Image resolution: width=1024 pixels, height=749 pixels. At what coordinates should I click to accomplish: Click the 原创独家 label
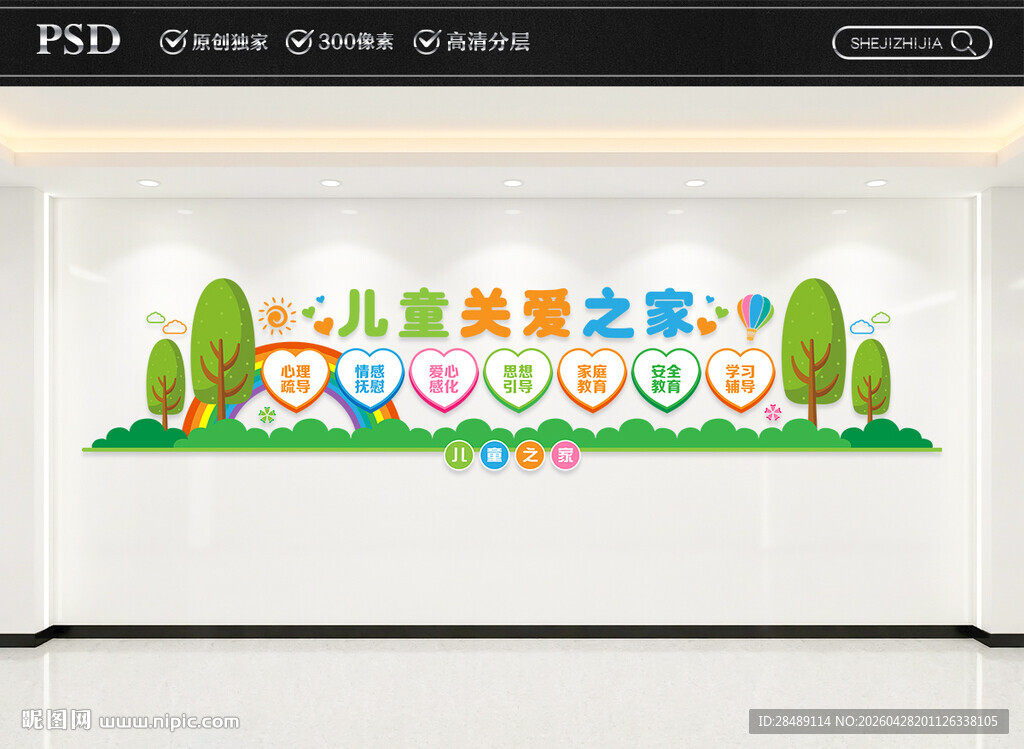pyautogui.click(x=229, y=42)
